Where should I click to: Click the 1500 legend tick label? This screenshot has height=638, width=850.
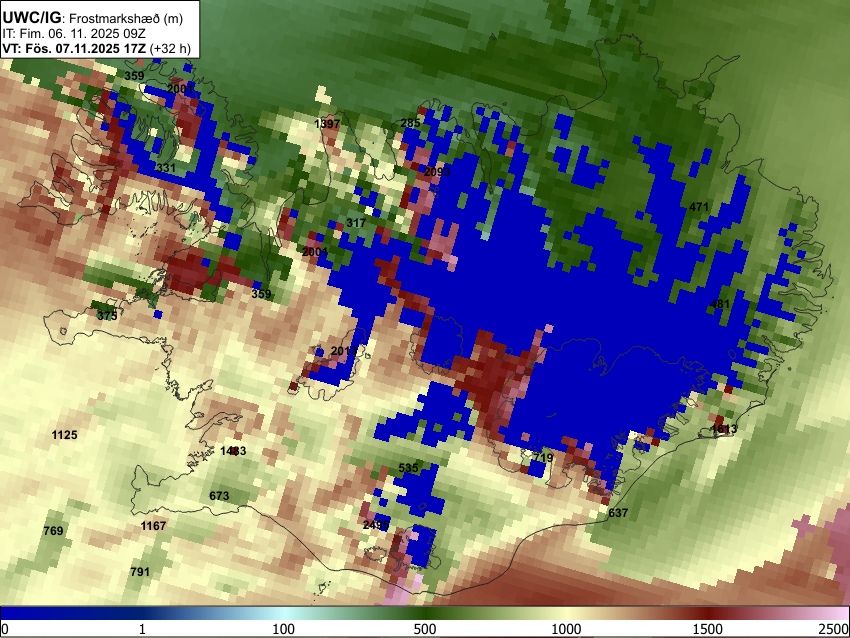coord(708,629)
